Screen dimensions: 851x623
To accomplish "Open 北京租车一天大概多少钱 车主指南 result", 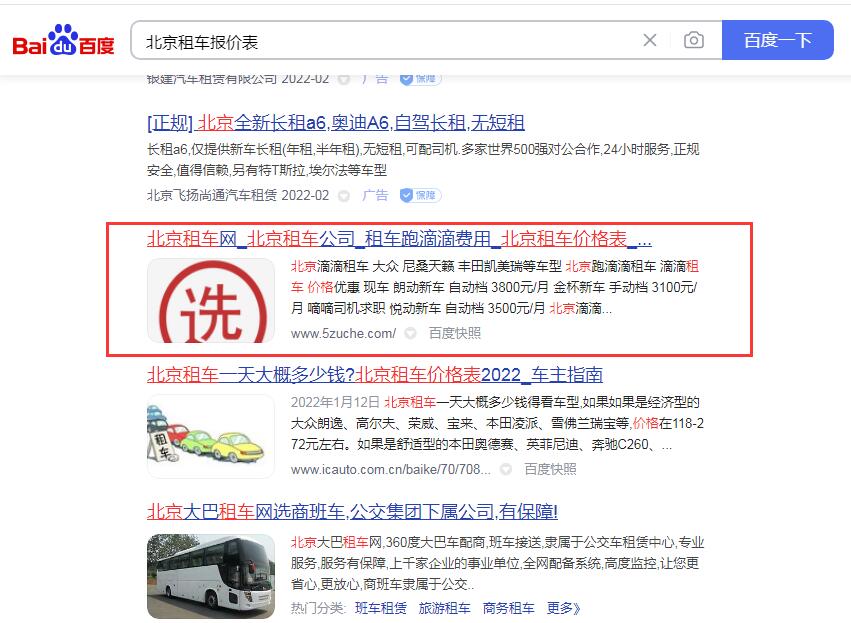I will click(x=374, y=375).
